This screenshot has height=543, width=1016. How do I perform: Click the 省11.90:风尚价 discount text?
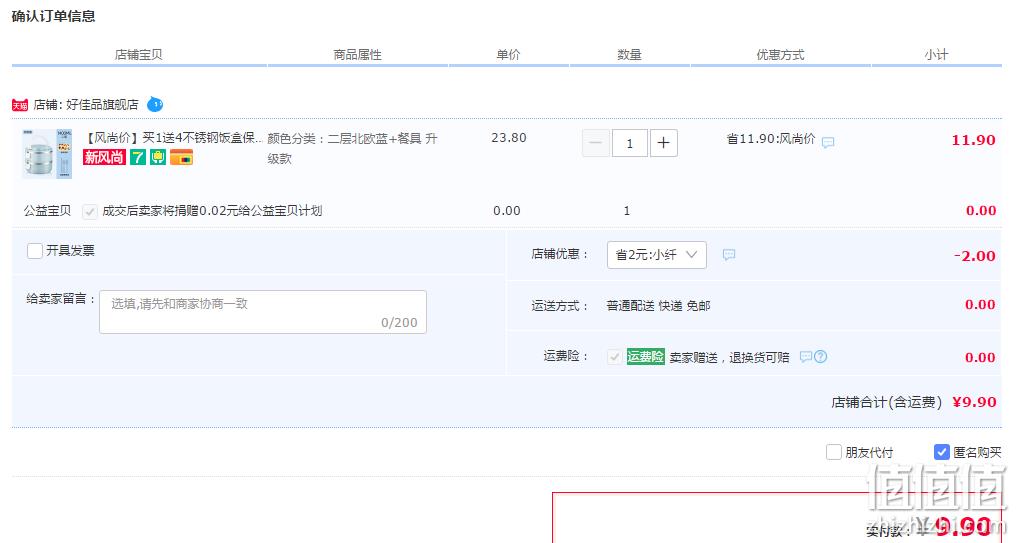coord(771,139)
